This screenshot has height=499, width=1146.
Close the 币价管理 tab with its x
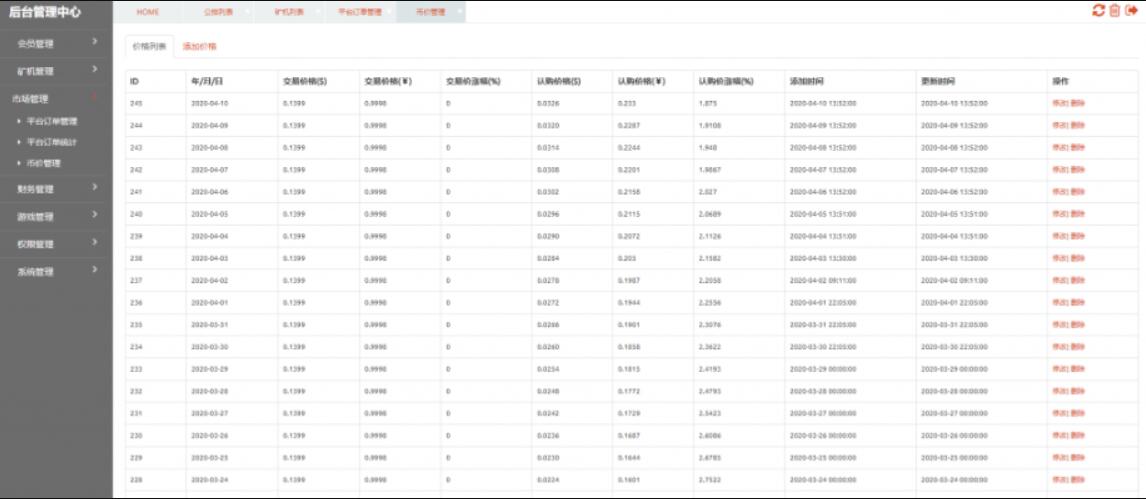(460, 11)
